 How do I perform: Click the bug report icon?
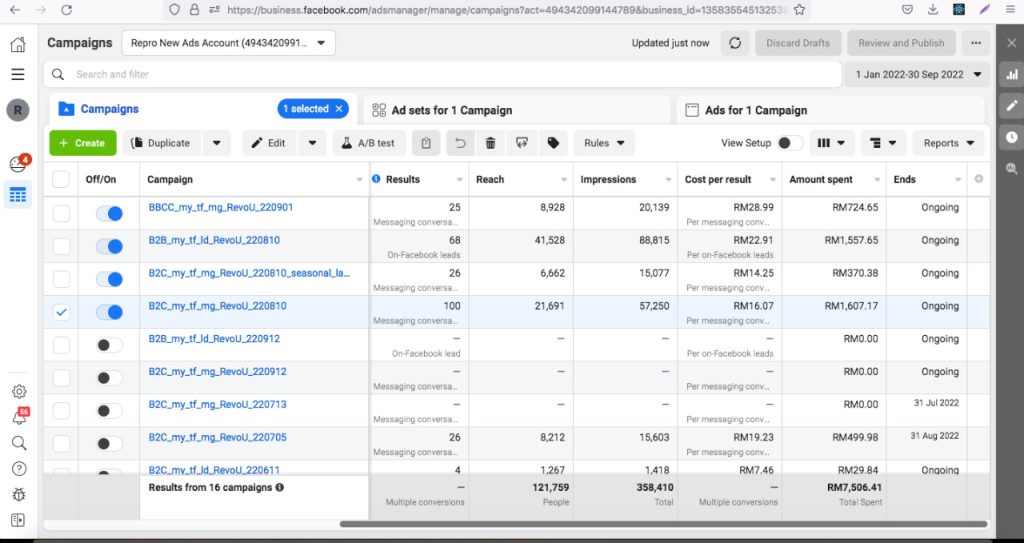[x=19, y=495]
